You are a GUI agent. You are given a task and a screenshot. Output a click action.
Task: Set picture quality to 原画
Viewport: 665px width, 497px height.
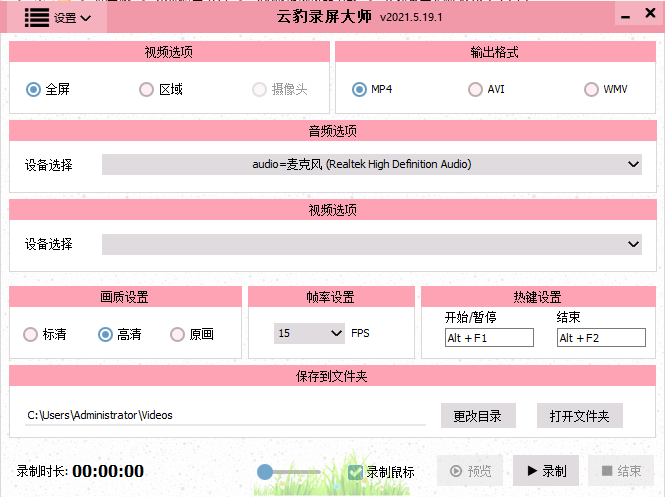[x=177, y=334]
